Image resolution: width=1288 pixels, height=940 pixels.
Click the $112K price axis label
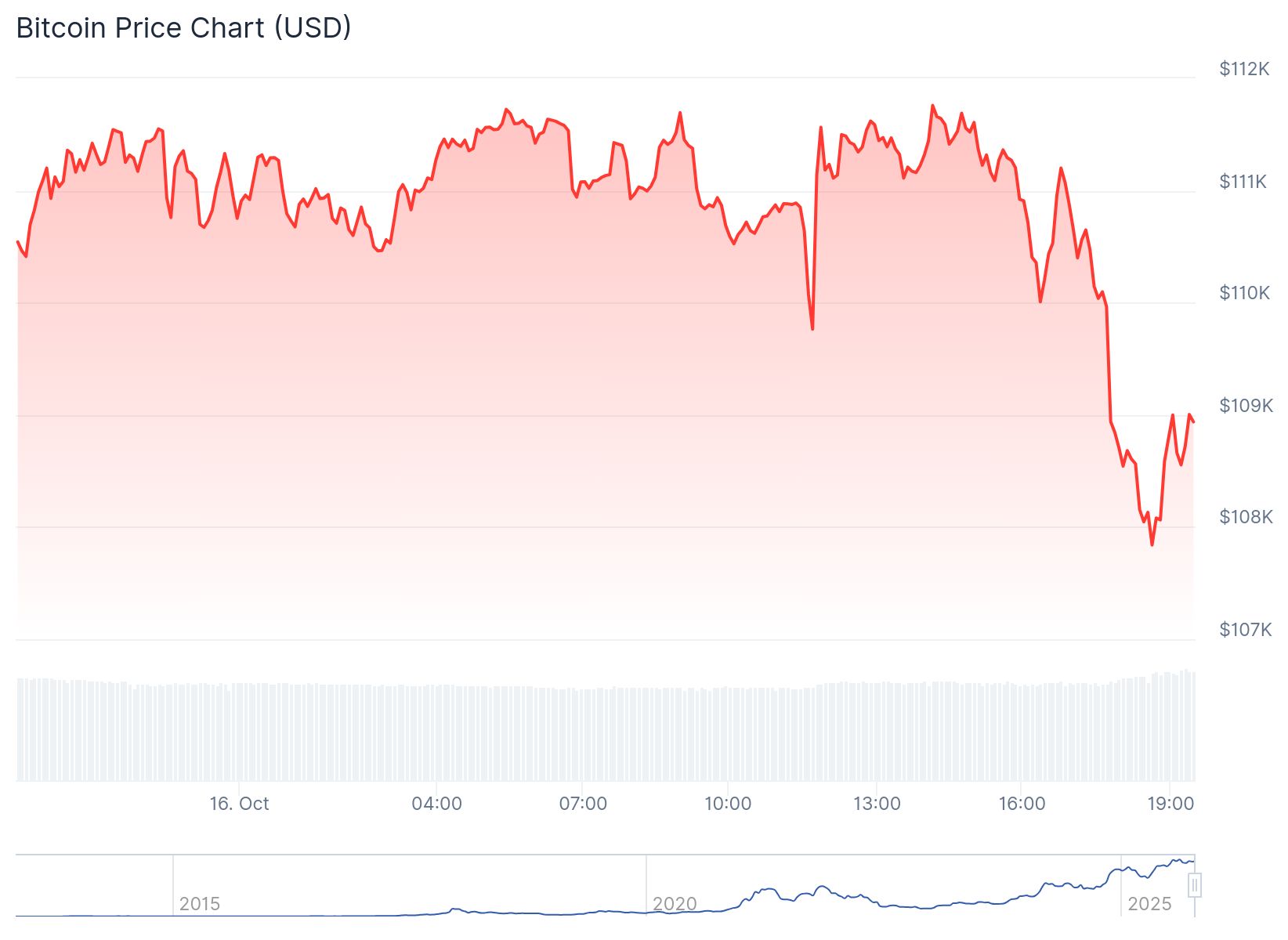1243,69
